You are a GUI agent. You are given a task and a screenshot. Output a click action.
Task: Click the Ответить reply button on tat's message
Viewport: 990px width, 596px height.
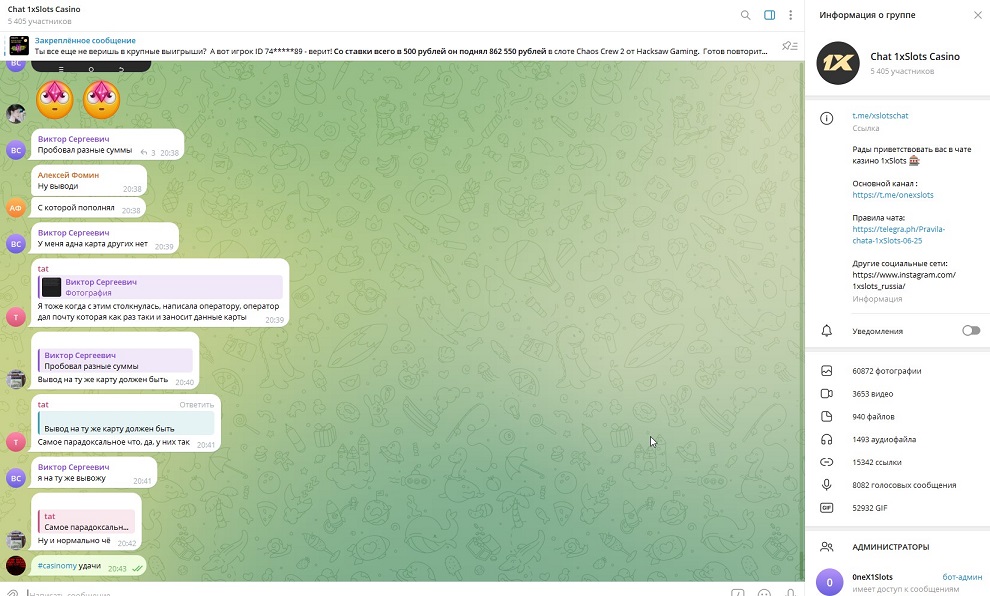tap(196, 405)
